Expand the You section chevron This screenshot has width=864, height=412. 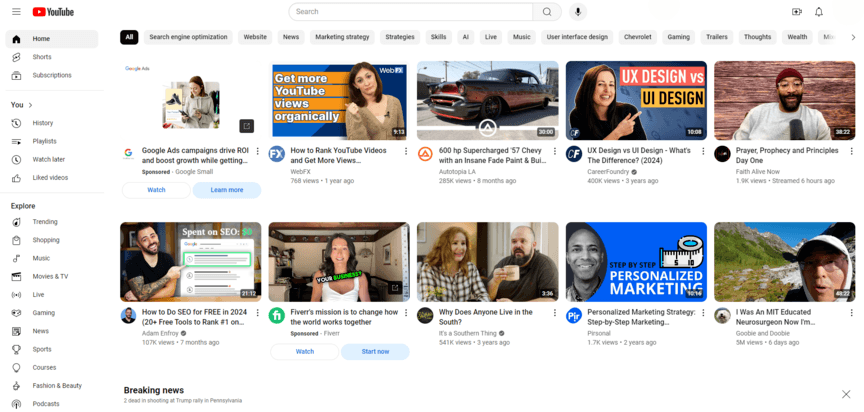(31, 105)
